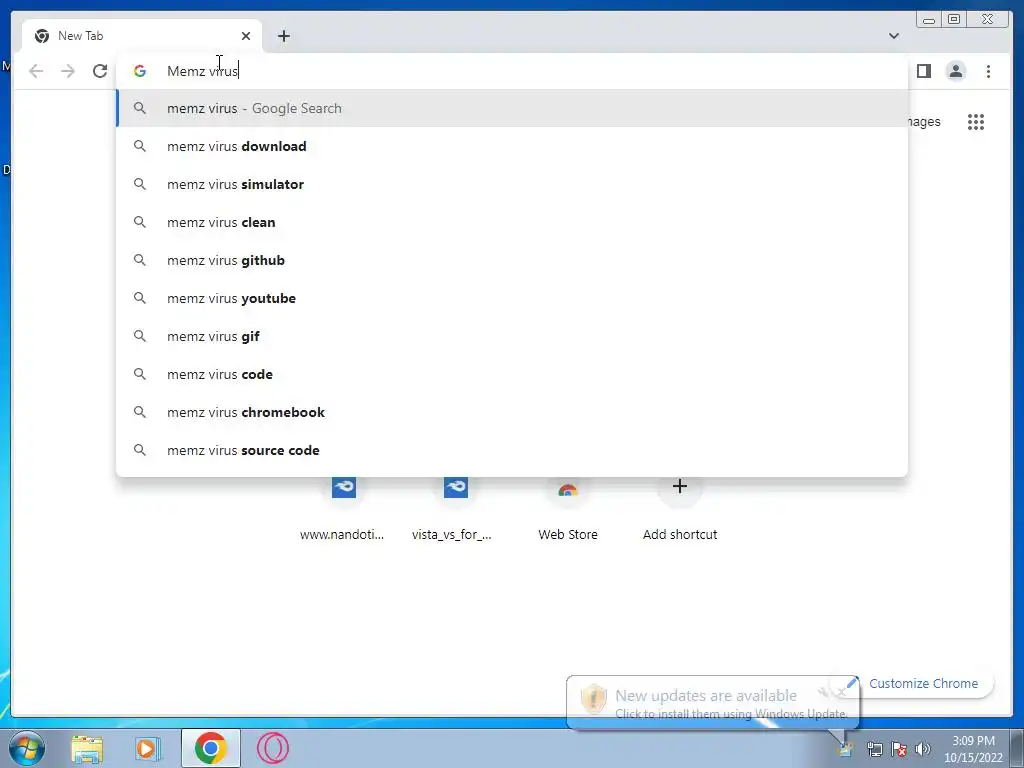Toggle the Chrome side panel icon
Viewport: 1024px width, 768px height.
[x=923, y=71]
